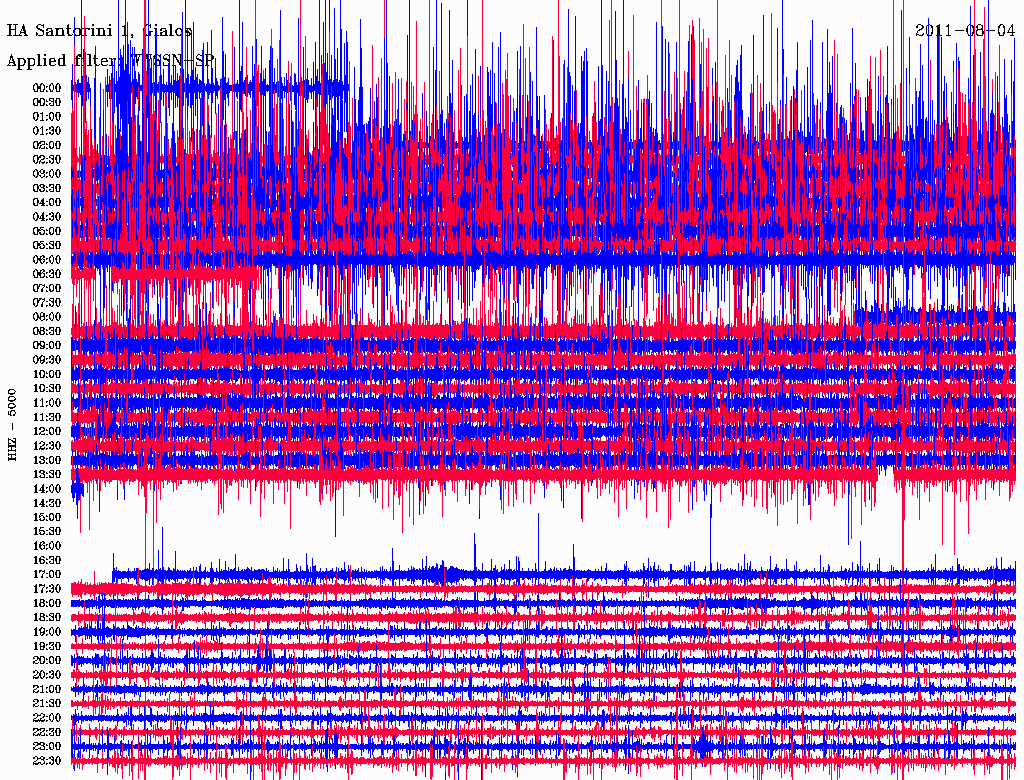
Task: Select the 15:00 time label
Action: point(47,517)
